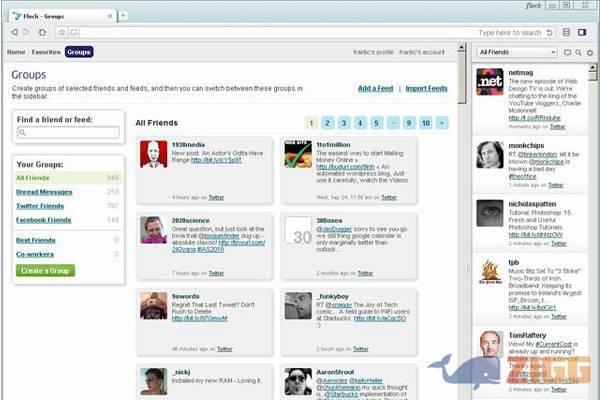Image resolution: width=600 pixels, height=400 pixels.
Task: Open the new tab plus button
Action: coord(123,16)
